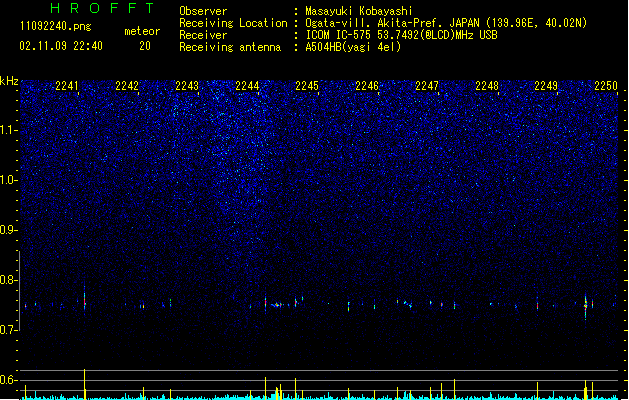Click the 1.0 kHz axis label
The width and height of the screenshot is (629, 400).
[8, 180]
